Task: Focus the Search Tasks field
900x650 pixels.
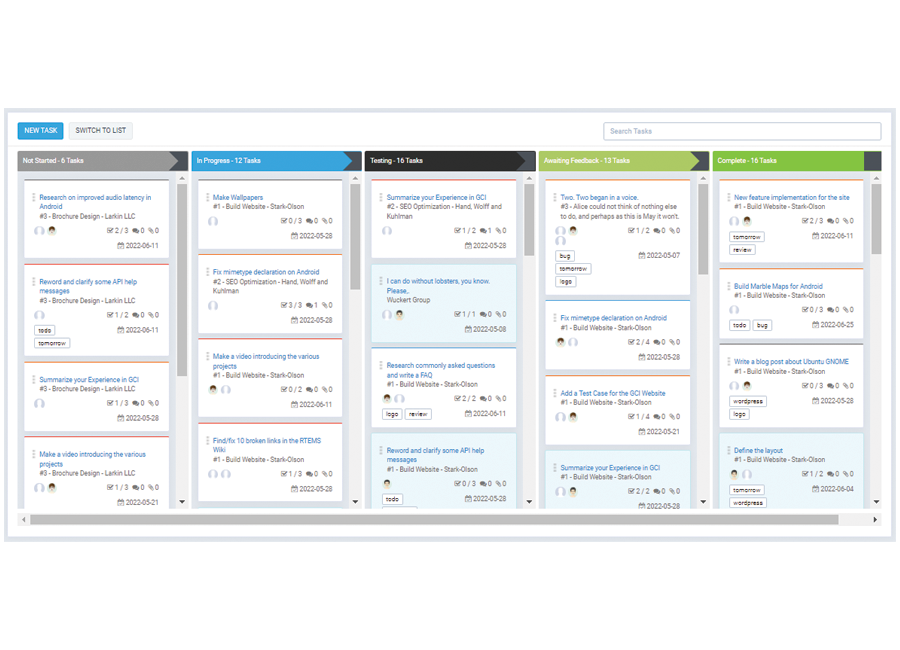Action: [x=741, y=131]
